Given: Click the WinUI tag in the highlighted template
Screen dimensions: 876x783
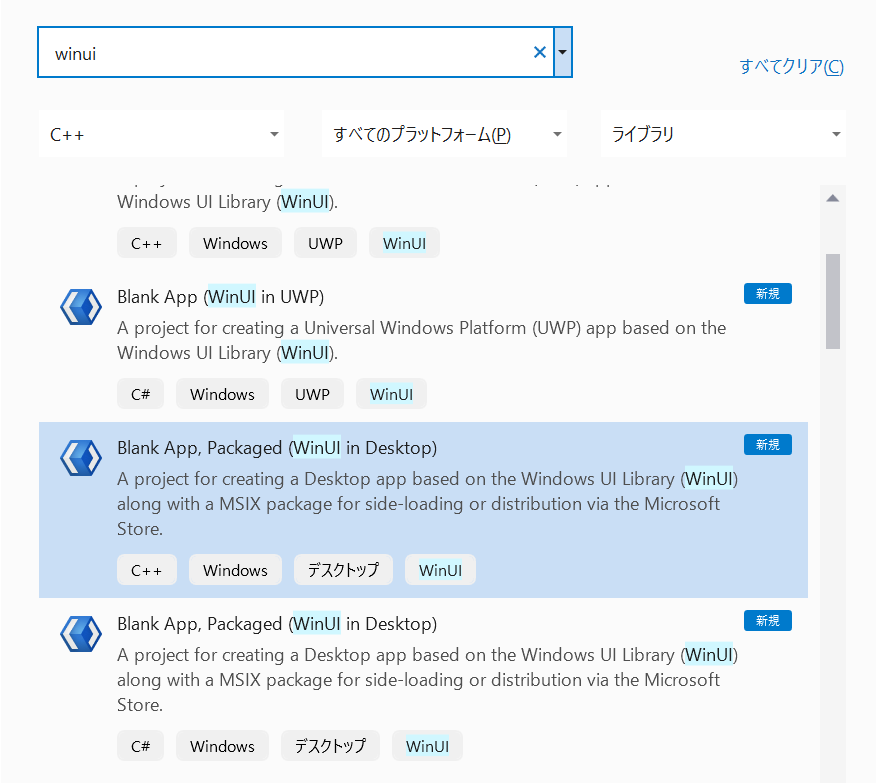Looking at the screenshot, I should tap(440, 570).
